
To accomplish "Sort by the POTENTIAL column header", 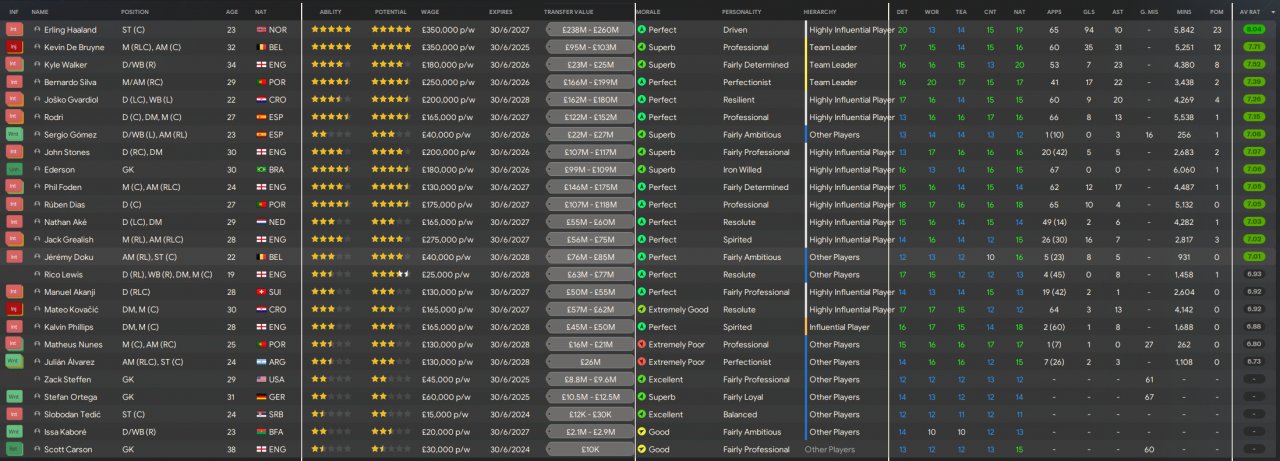I will pyautogui.click(x=390, y=11).
